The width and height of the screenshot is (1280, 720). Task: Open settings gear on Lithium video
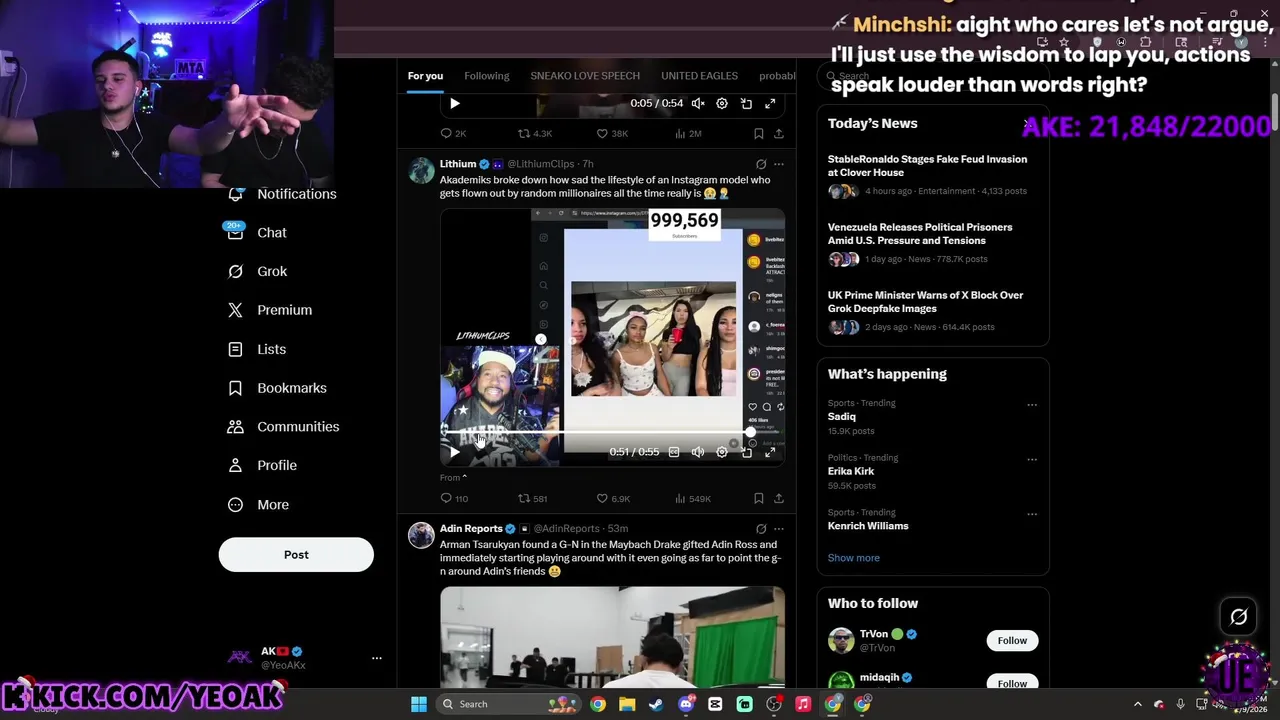point(722,452)
